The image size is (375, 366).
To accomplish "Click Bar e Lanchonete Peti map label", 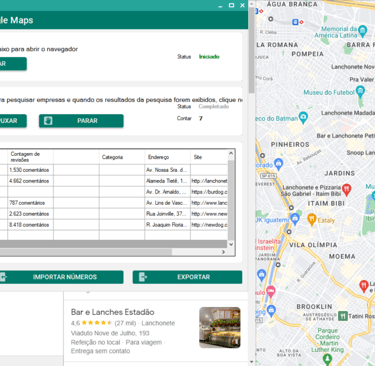I will [x=345, y=136].
